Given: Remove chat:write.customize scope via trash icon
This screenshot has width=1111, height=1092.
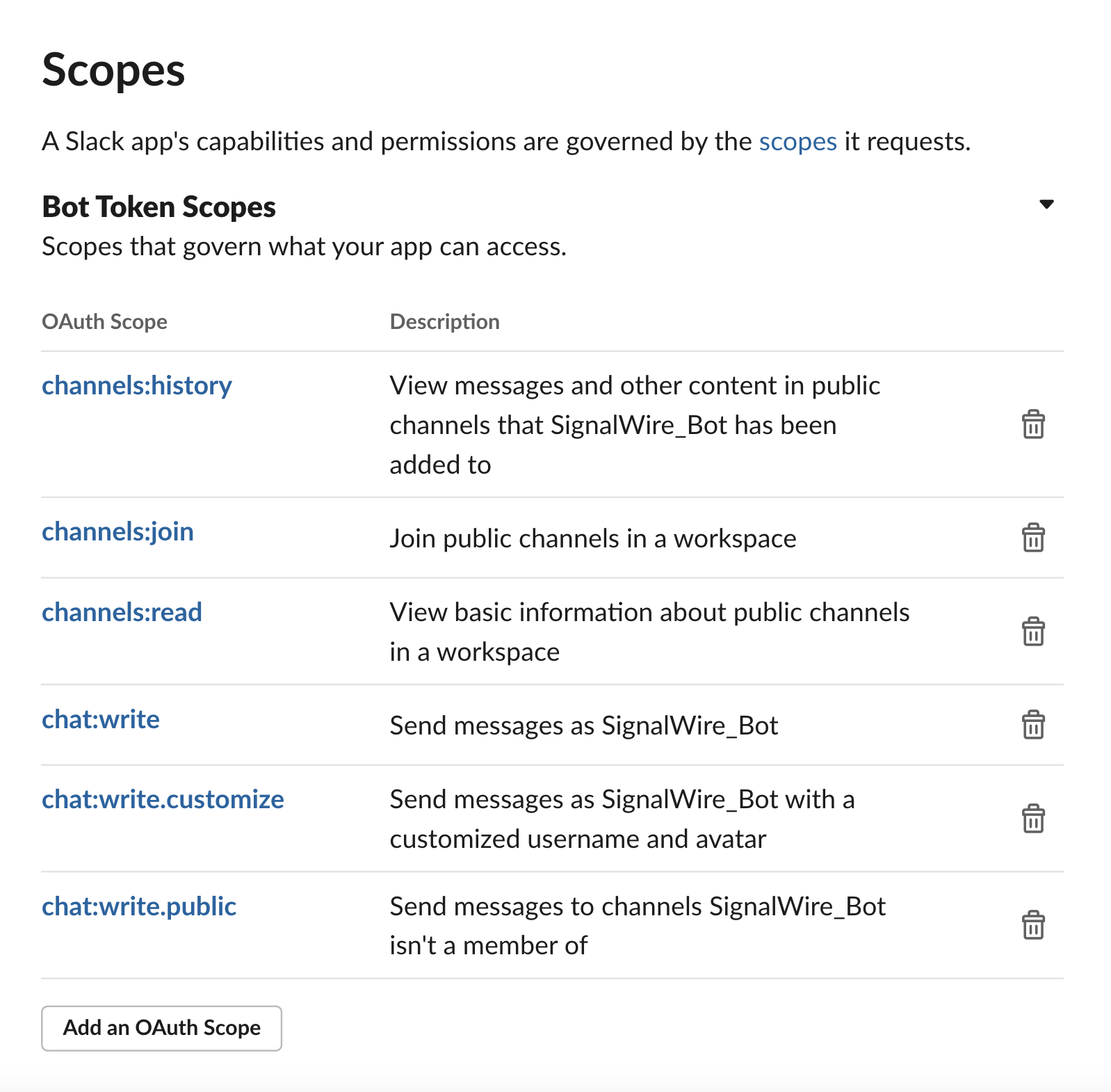Looking at the screenshot, I should (1033, 819).
